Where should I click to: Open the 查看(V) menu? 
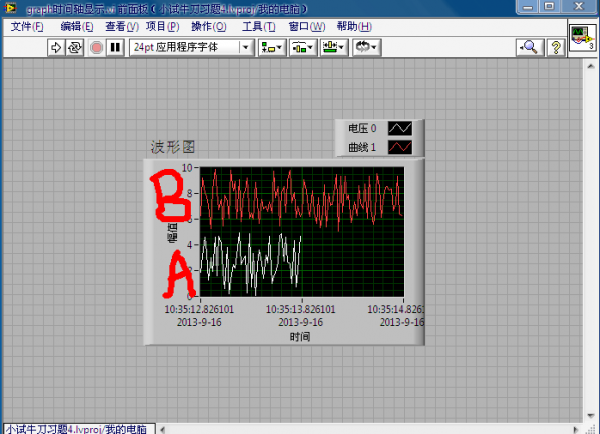(x=122, y=26)
